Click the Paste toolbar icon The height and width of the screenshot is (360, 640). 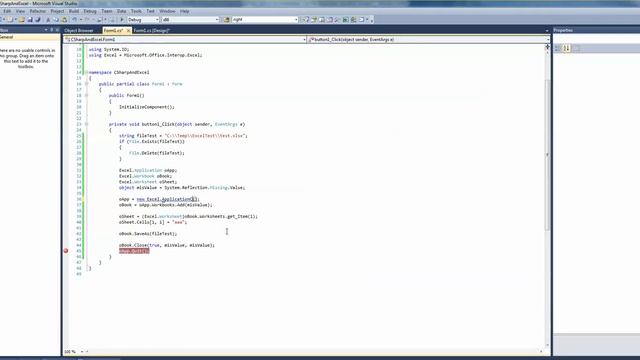[x=64, y=20]
